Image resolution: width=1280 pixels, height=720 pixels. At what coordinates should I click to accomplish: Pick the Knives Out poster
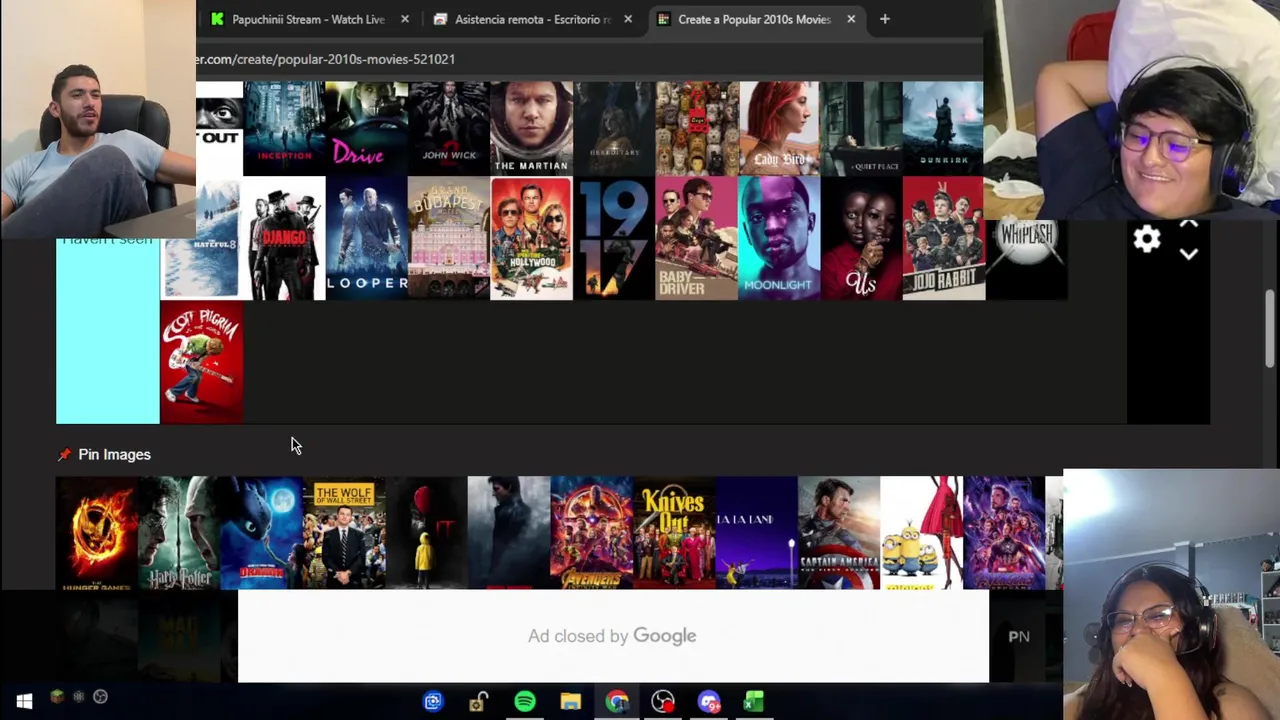coord(674,533)
